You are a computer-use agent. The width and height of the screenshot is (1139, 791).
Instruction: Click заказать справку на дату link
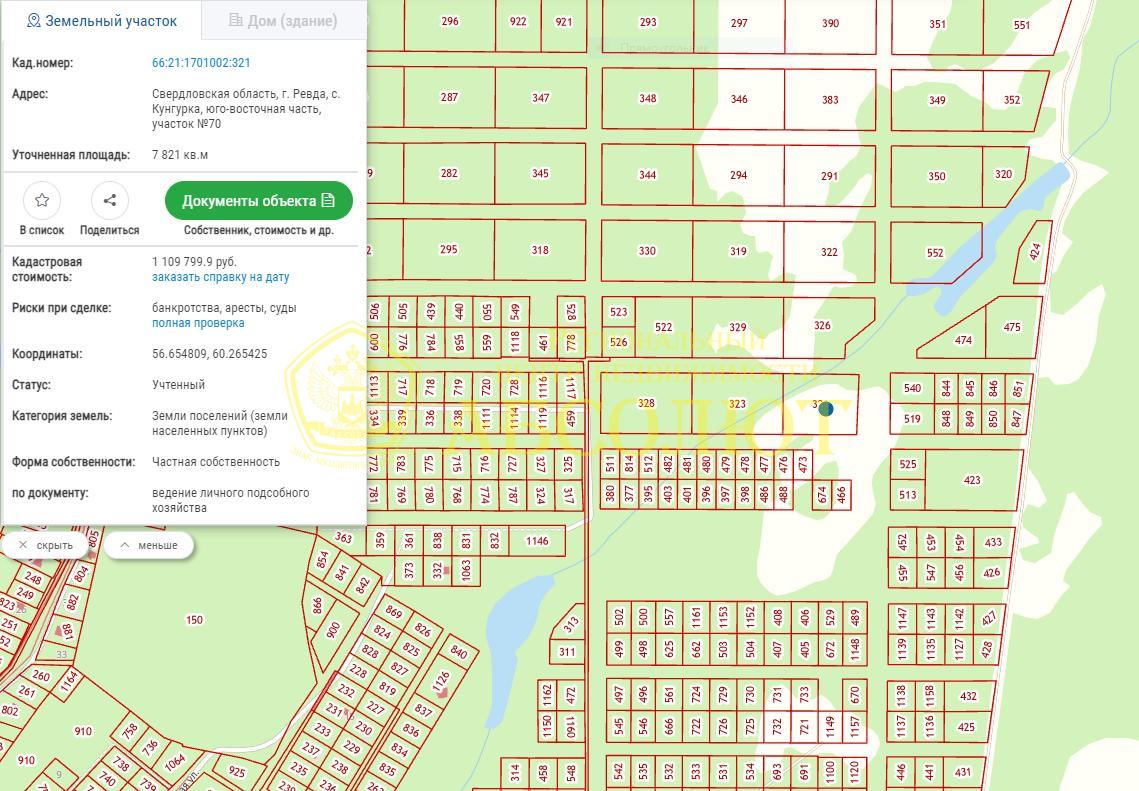click(x=220, y=277)
